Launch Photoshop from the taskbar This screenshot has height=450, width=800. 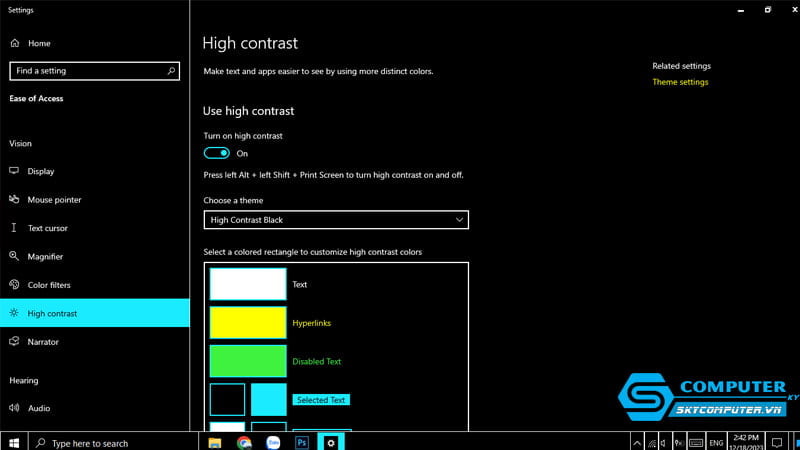pos(301,442)
